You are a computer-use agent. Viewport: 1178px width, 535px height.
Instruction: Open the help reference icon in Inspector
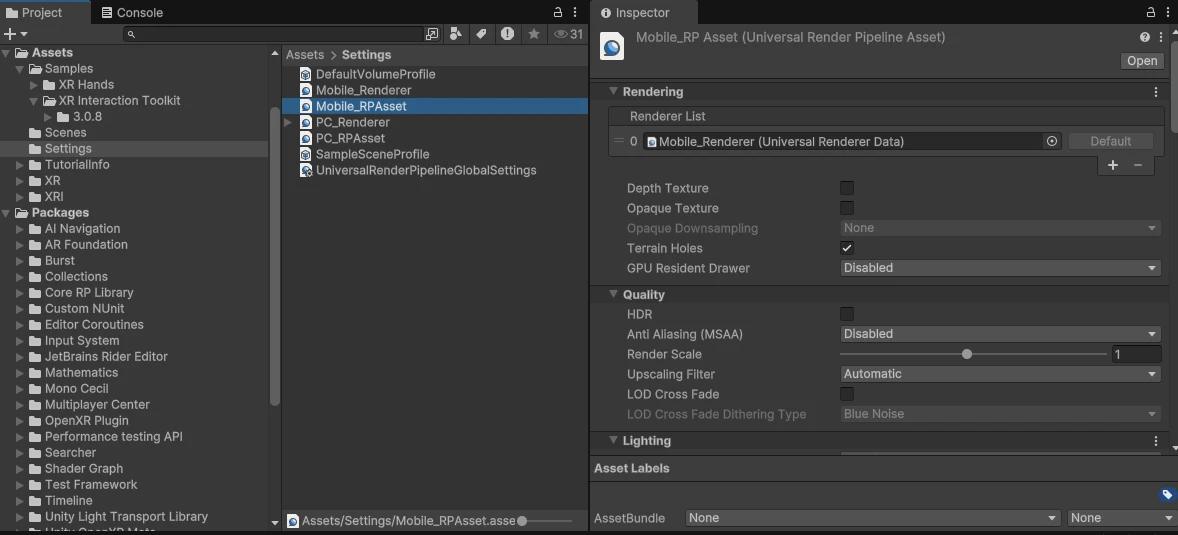coord(1144,37)
